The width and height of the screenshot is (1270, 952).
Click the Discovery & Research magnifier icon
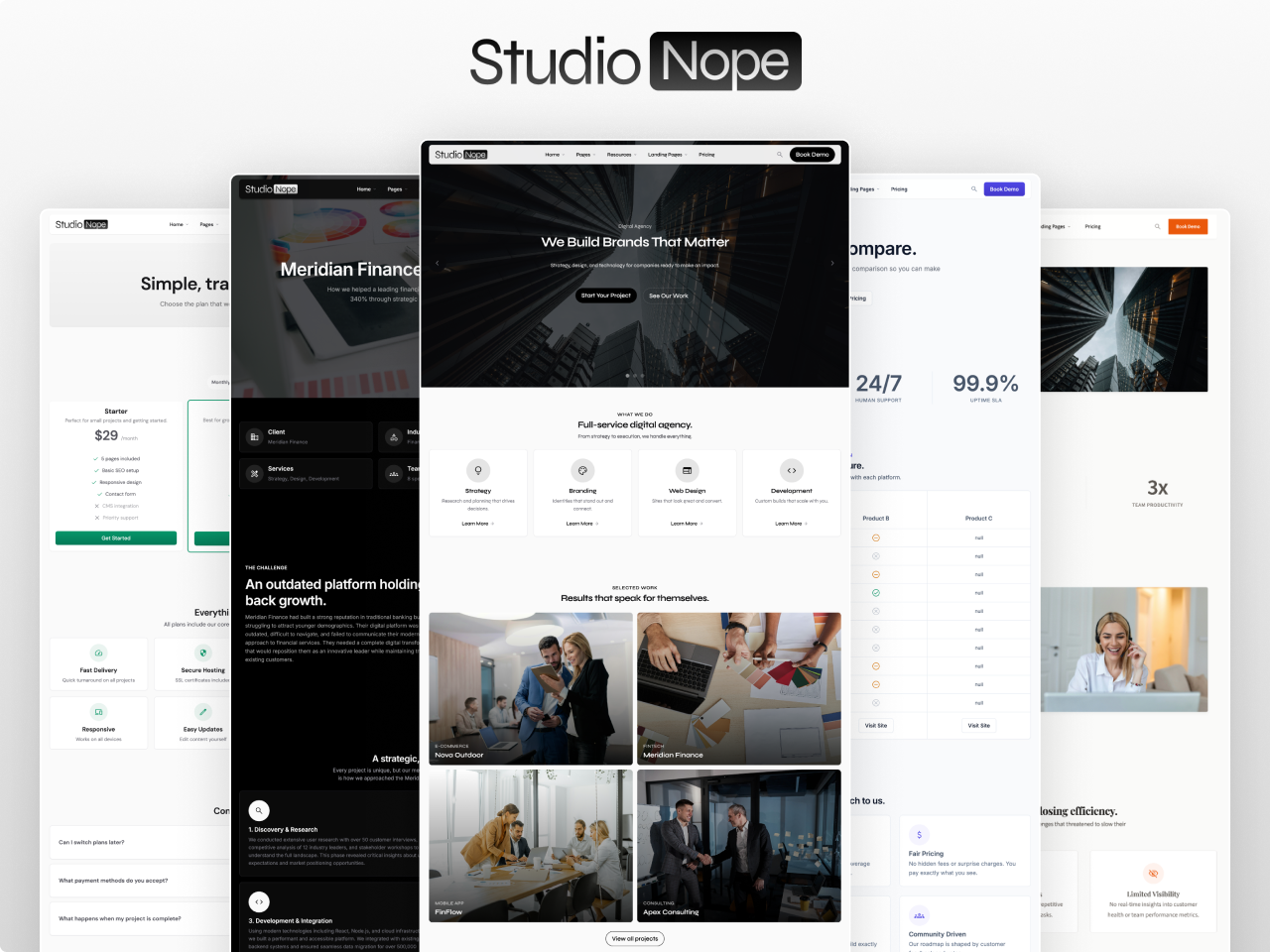[259, 810]
